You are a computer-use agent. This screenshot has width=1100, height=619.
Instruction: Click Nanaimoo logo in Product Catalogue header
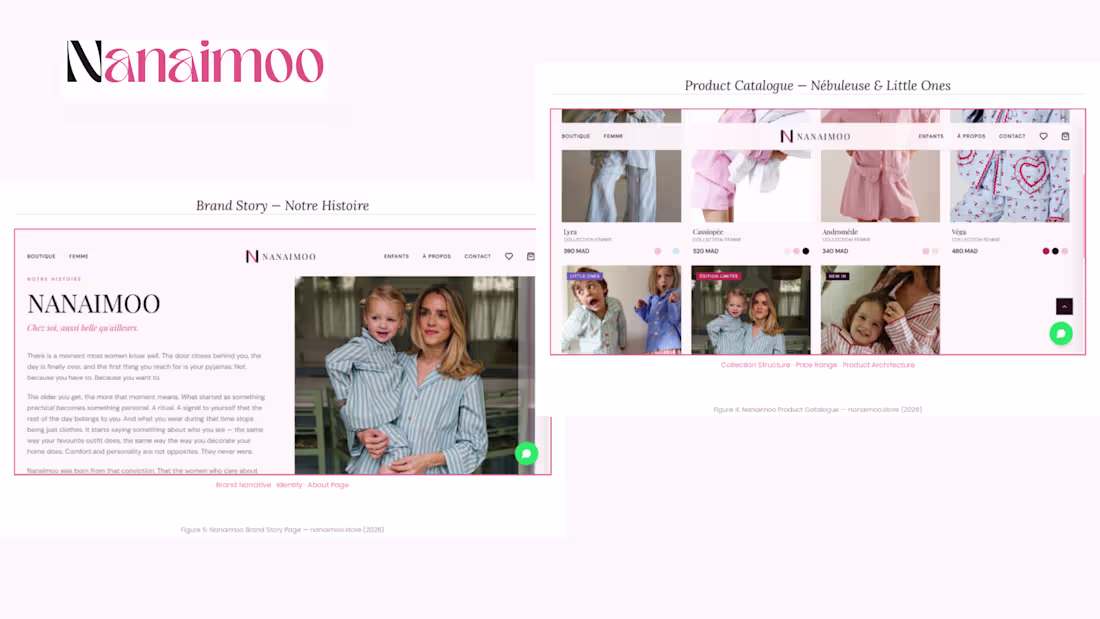click(x=815, y=136)
